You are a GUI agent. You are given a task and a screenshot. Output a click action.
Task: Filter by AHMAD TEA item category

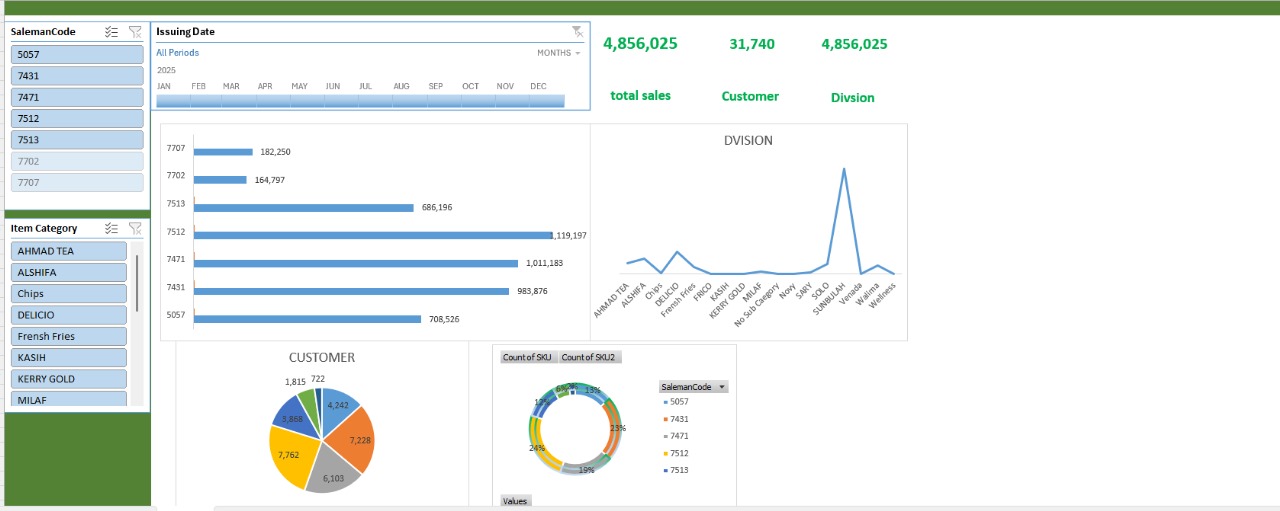(68, 251)
